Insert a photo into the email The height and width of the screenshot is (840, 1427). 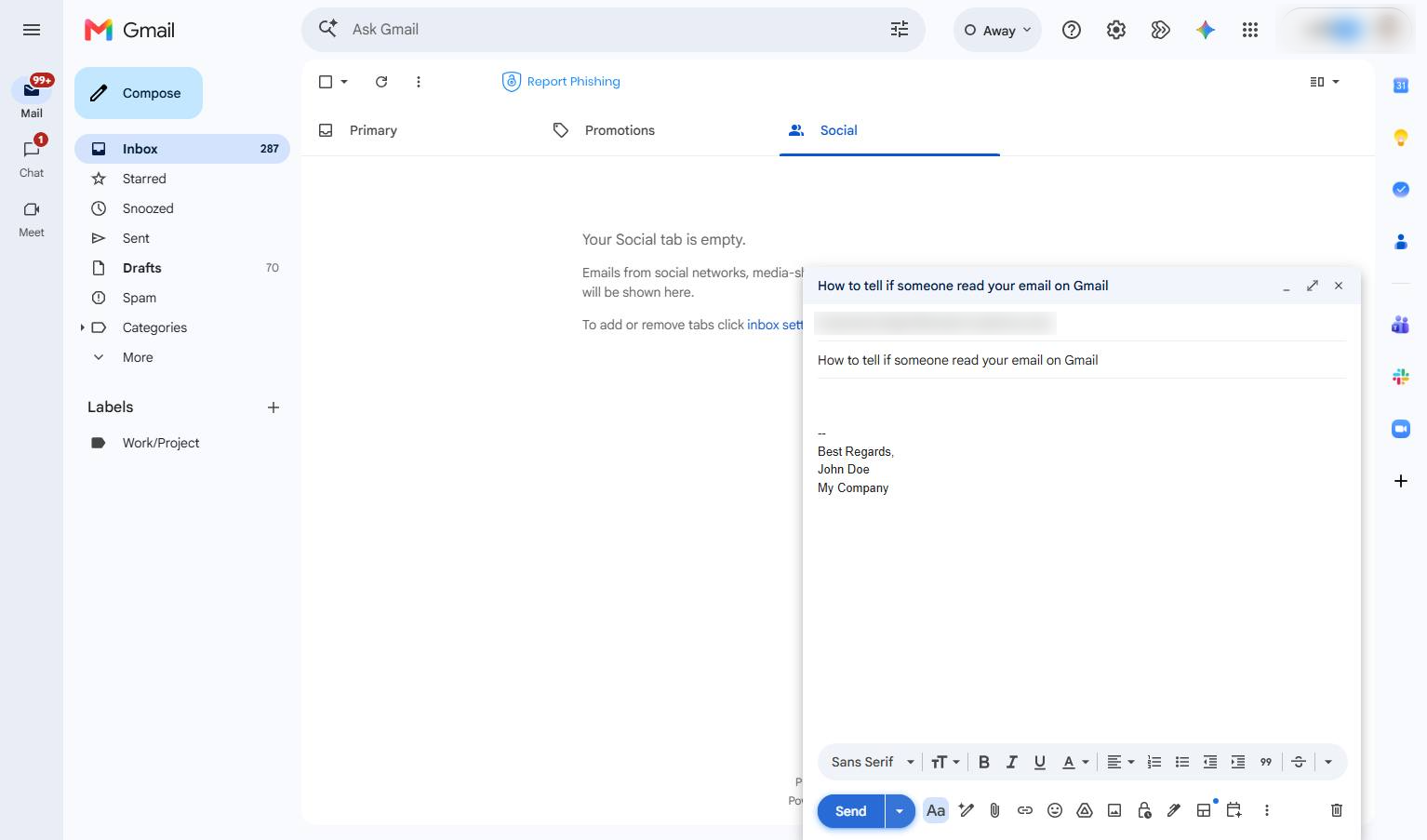[x=1114, y=810]
